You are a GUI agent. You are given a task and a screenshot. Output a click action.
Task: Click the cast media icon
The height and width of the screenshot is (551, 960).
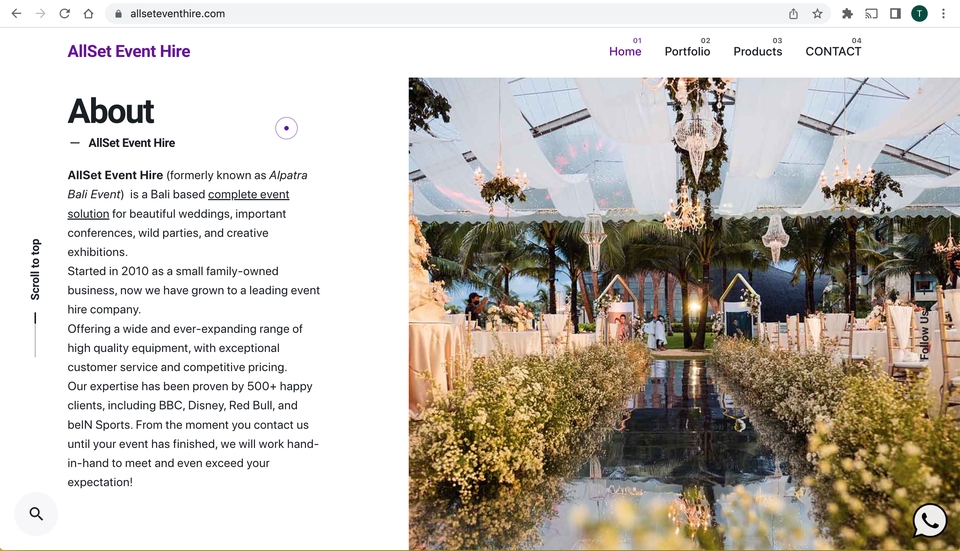click(x=871, y=13)
